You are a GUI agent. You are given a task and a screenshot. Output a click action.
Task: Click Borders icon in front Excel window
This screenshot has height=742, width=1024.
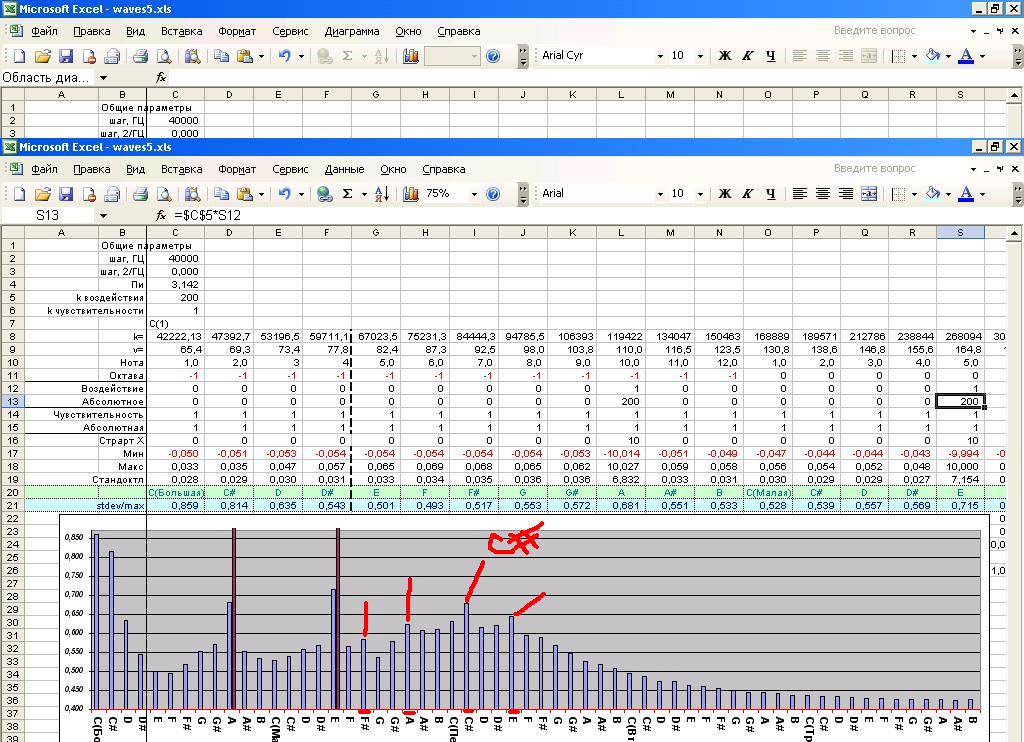point(899,193)
